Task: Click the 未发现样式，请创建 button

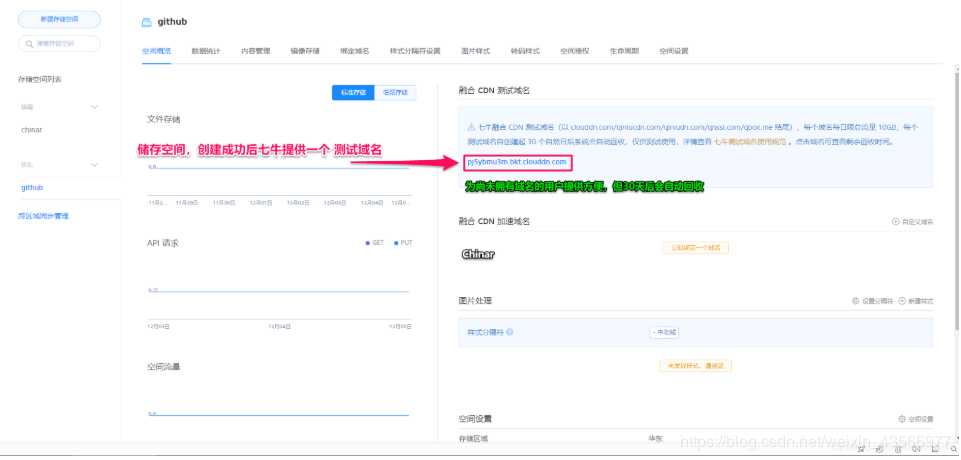Action: click(695, 366)
